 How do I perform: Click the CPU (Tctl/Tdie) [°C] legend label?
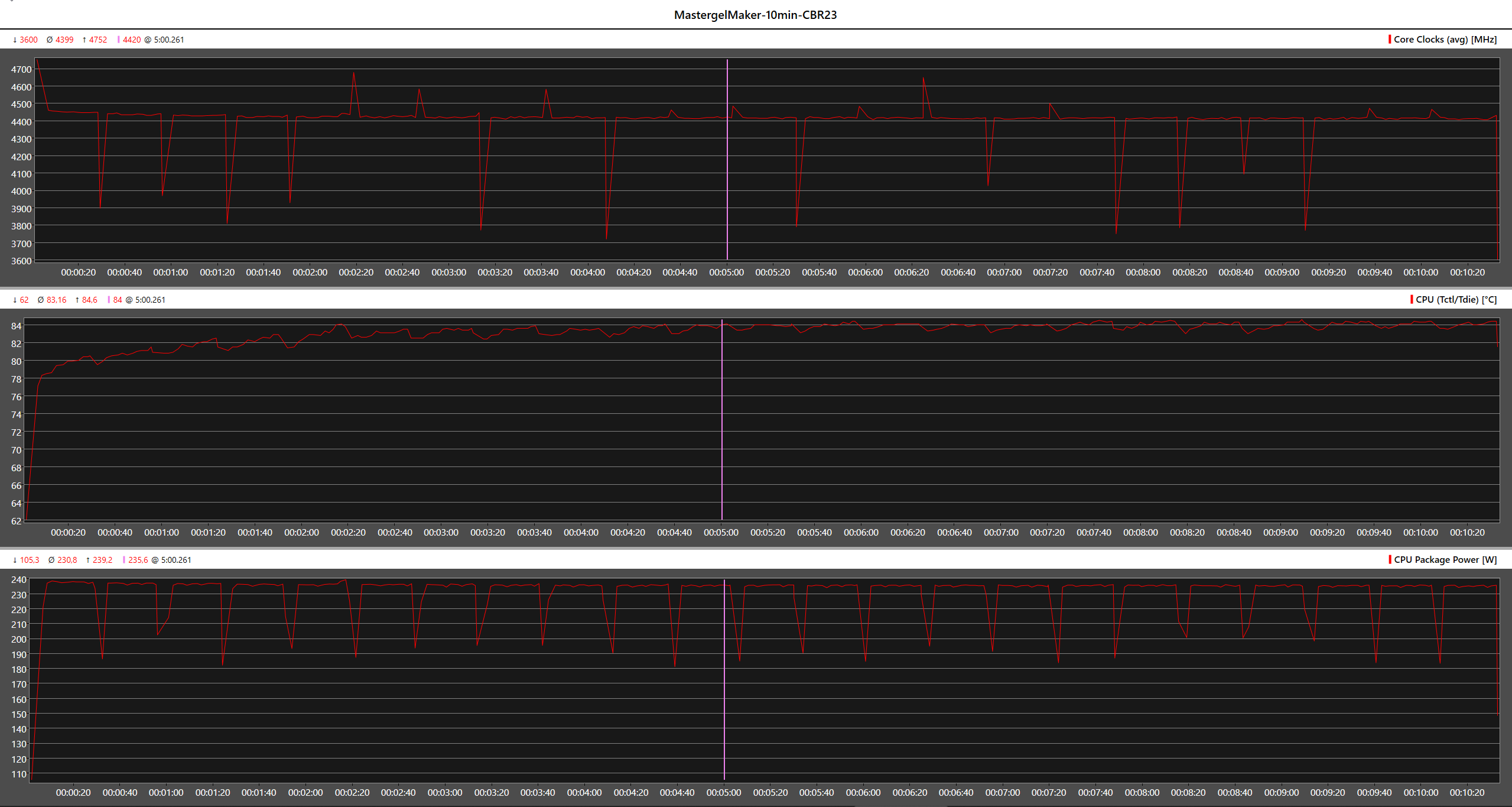[1456, 299]
